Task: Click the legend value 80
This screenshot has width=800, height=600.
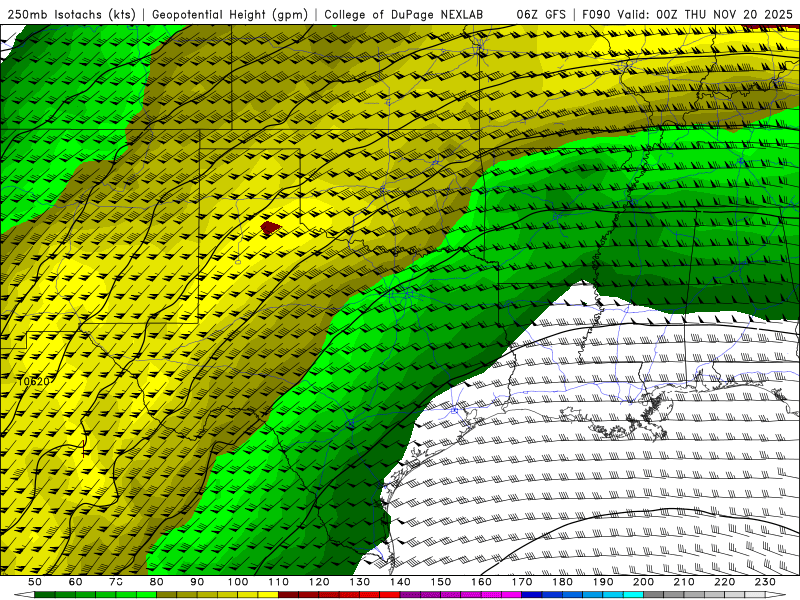Action: 156,582
